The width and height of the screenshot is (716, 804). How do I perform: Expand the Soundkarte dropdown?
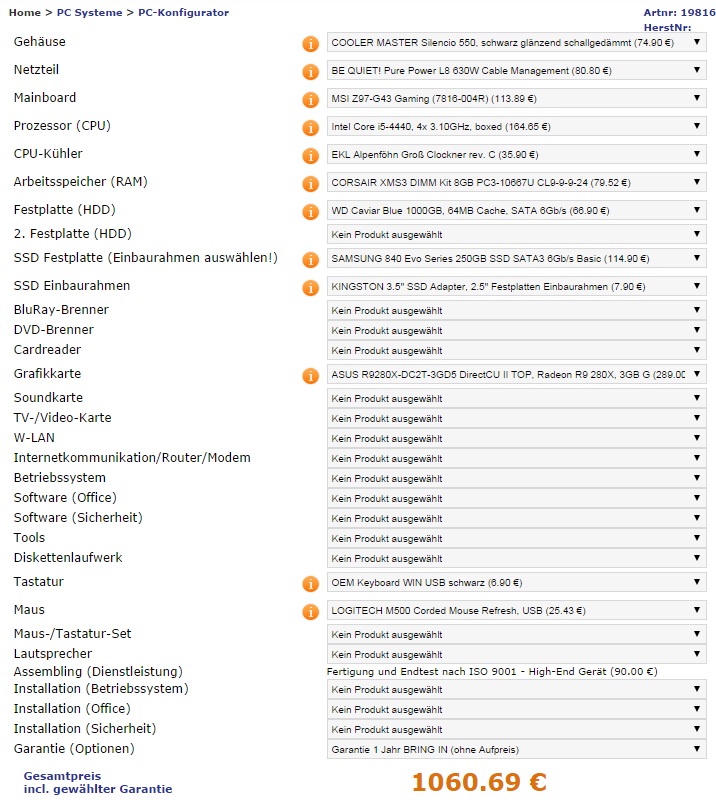point(516,398)
